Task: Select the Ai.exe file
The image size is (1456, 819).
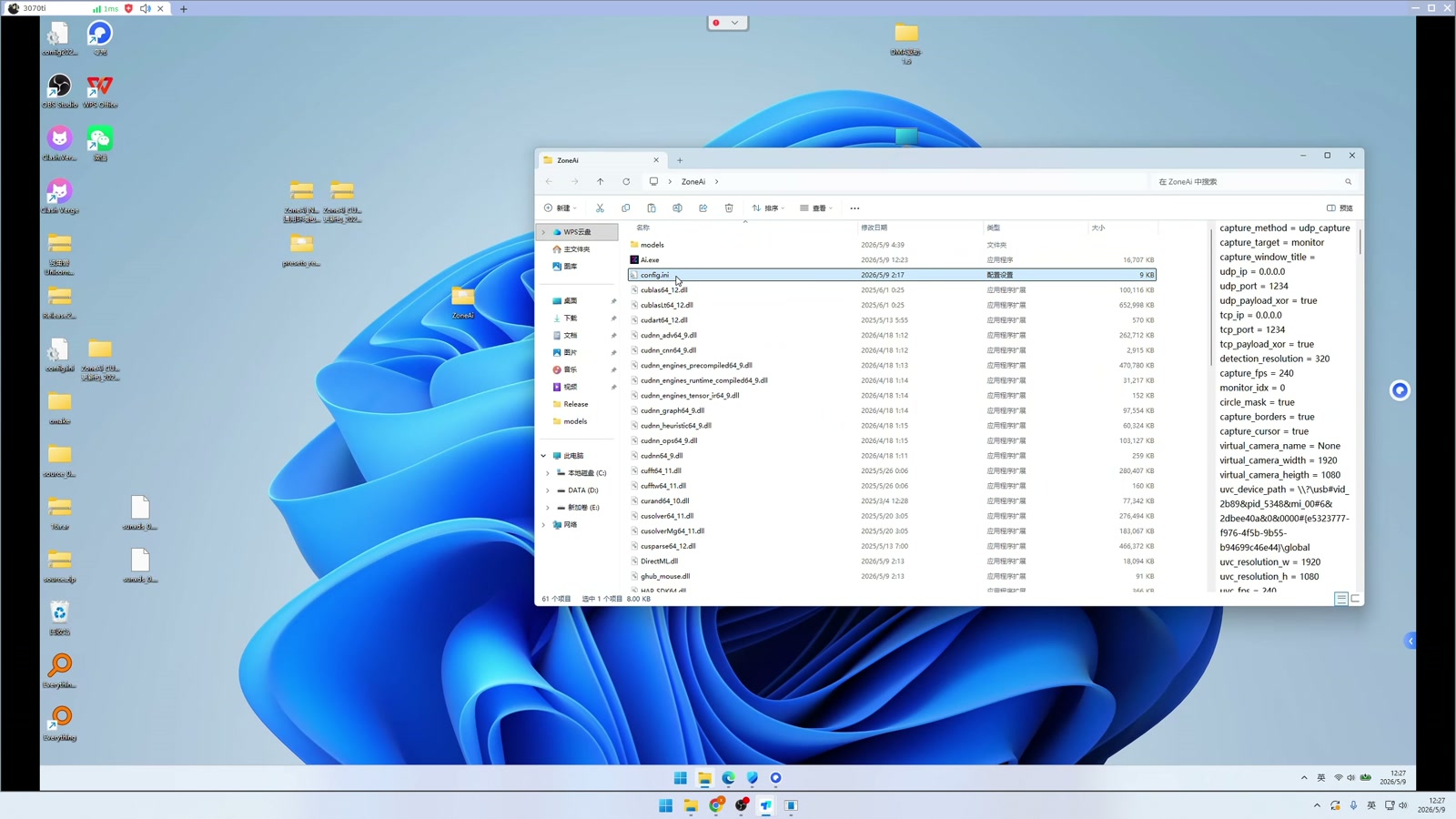Action: click(x=893, y=260)
